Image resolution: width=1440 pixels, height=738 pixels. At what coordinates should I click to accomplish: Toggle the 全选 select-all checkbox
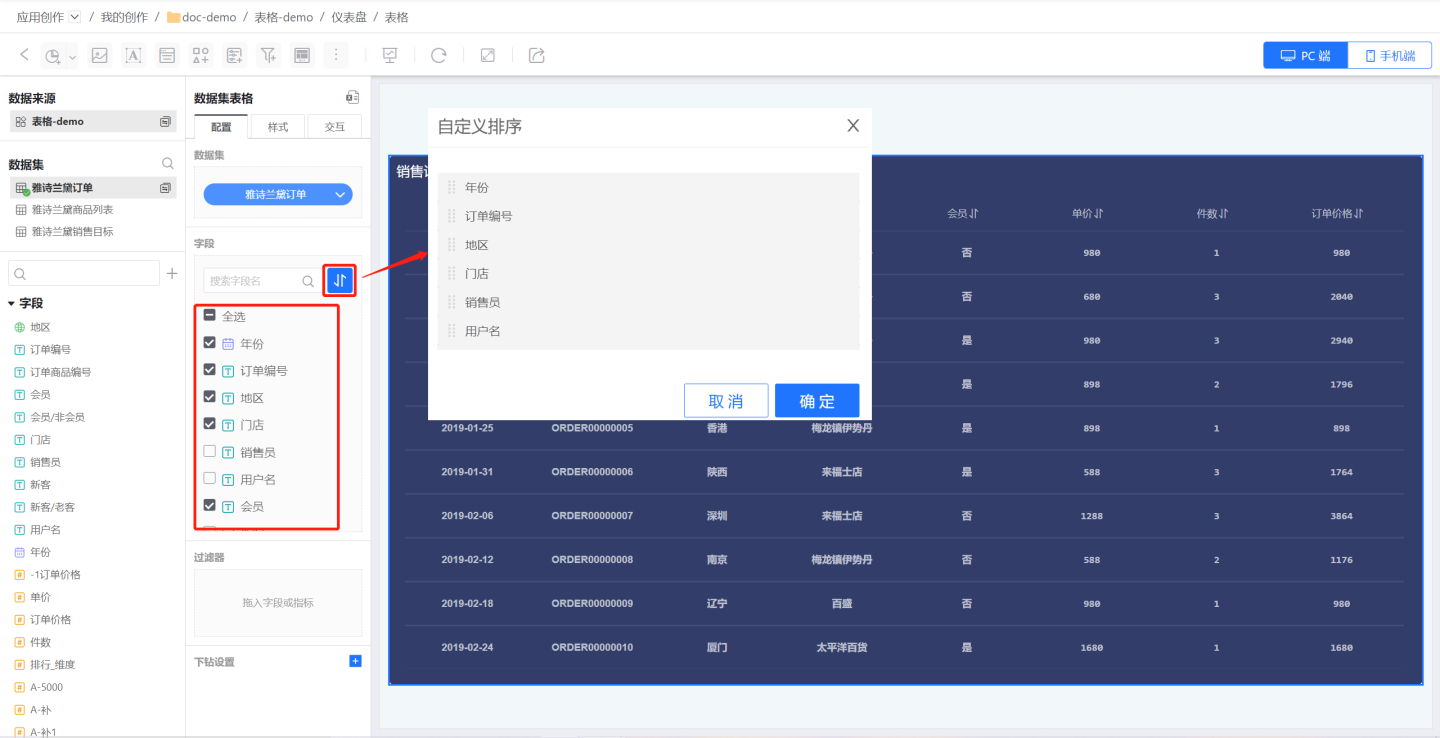pos(210,316)
